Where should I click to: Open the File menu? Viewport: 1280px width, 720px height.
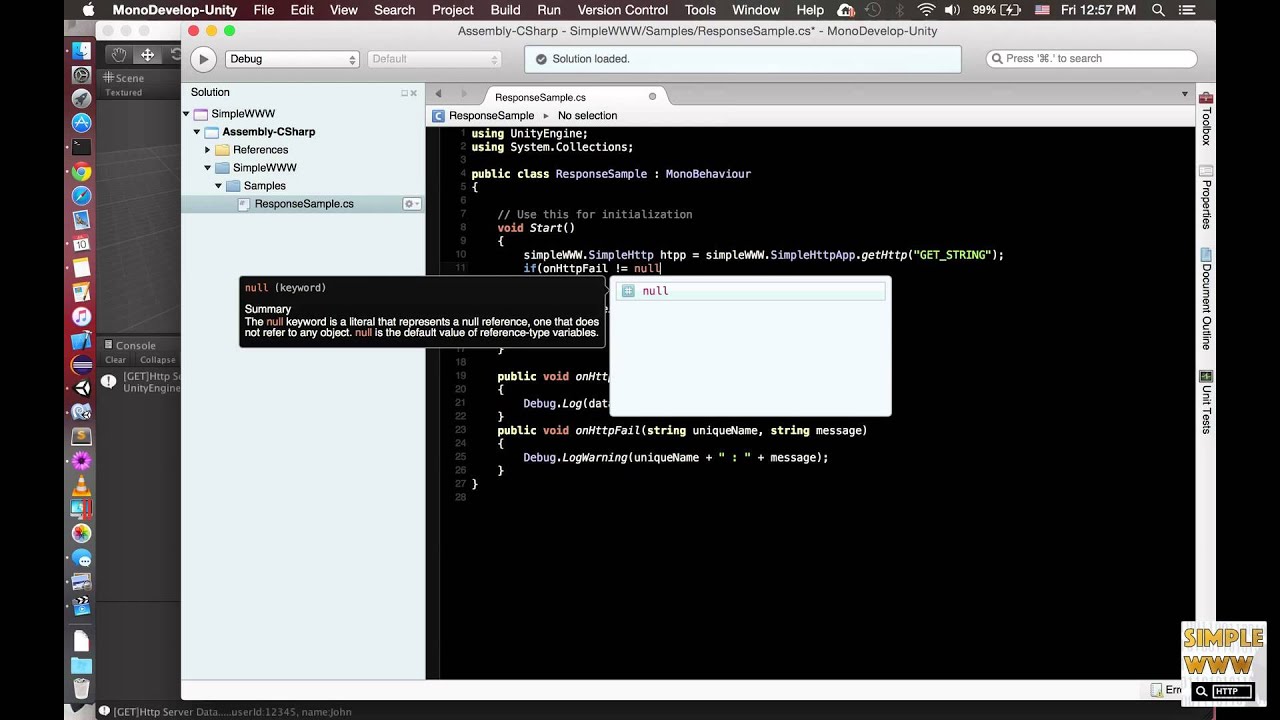(x=264, y=10)
